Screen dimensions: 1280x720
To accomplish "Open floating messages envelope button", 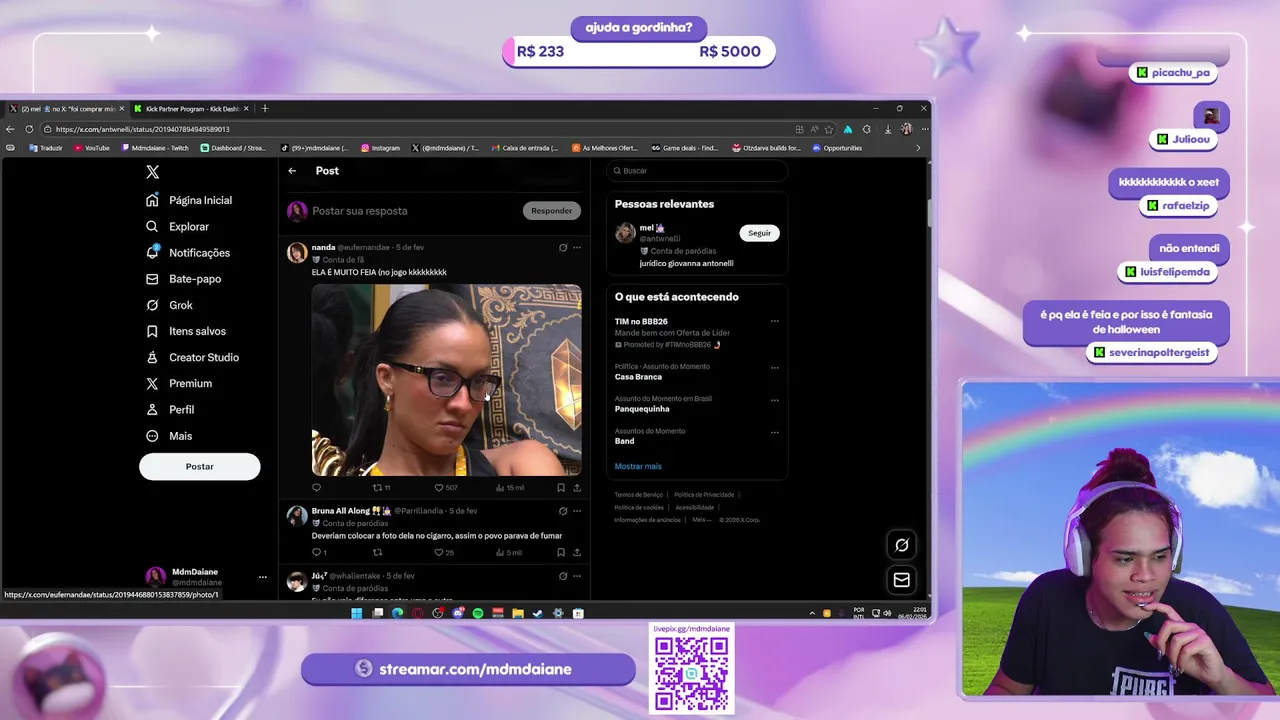I will (901, 580).
